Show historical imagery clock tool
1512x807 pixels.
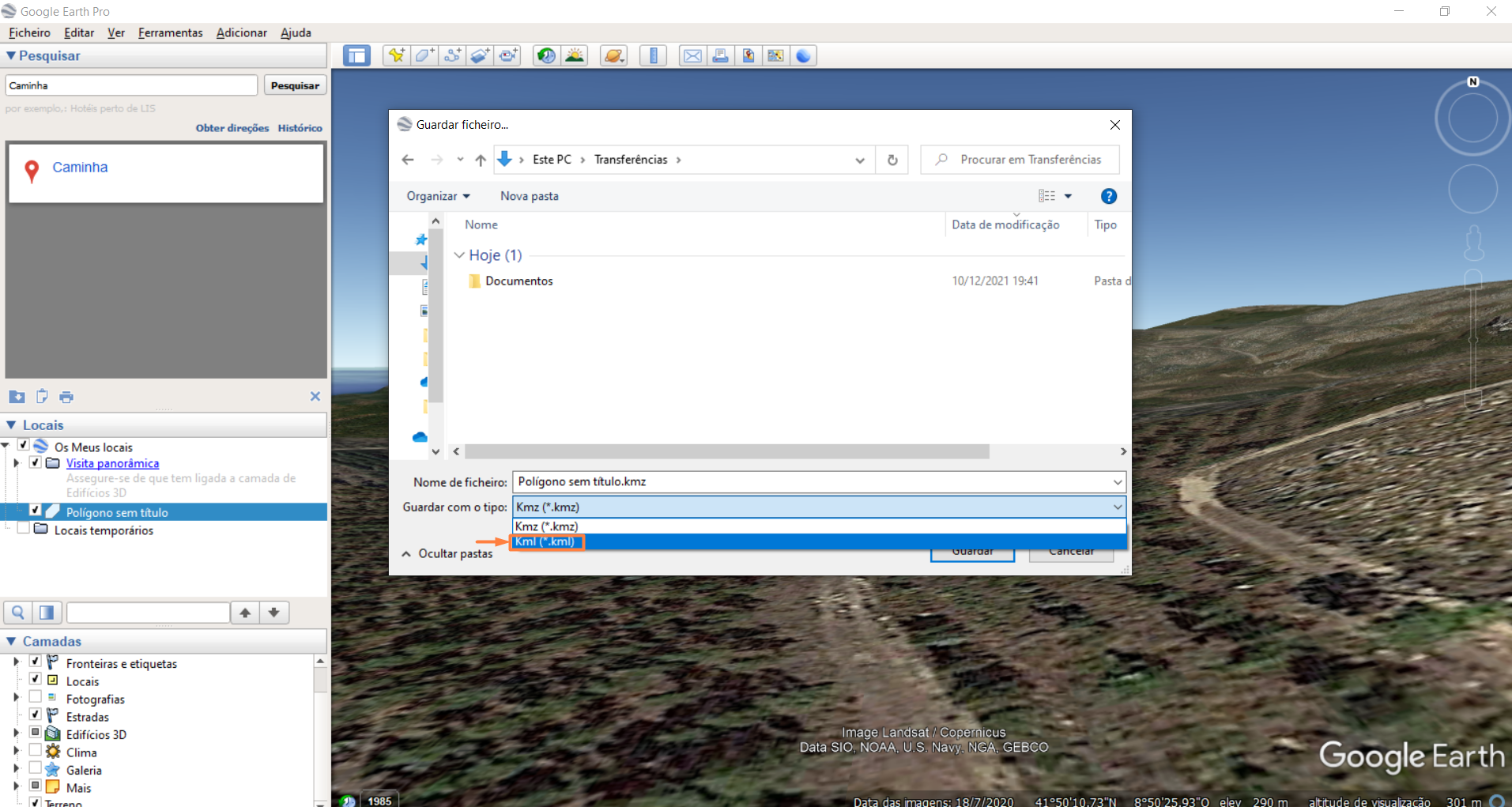click(x=546, y=56)
